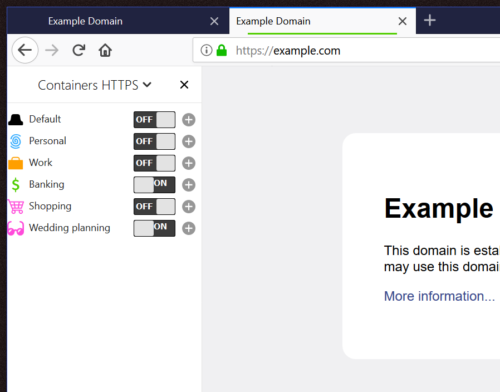The width and height of the screenshot is (500, 392).
Task: Open the More information link
Action: (x=439, y=296)
